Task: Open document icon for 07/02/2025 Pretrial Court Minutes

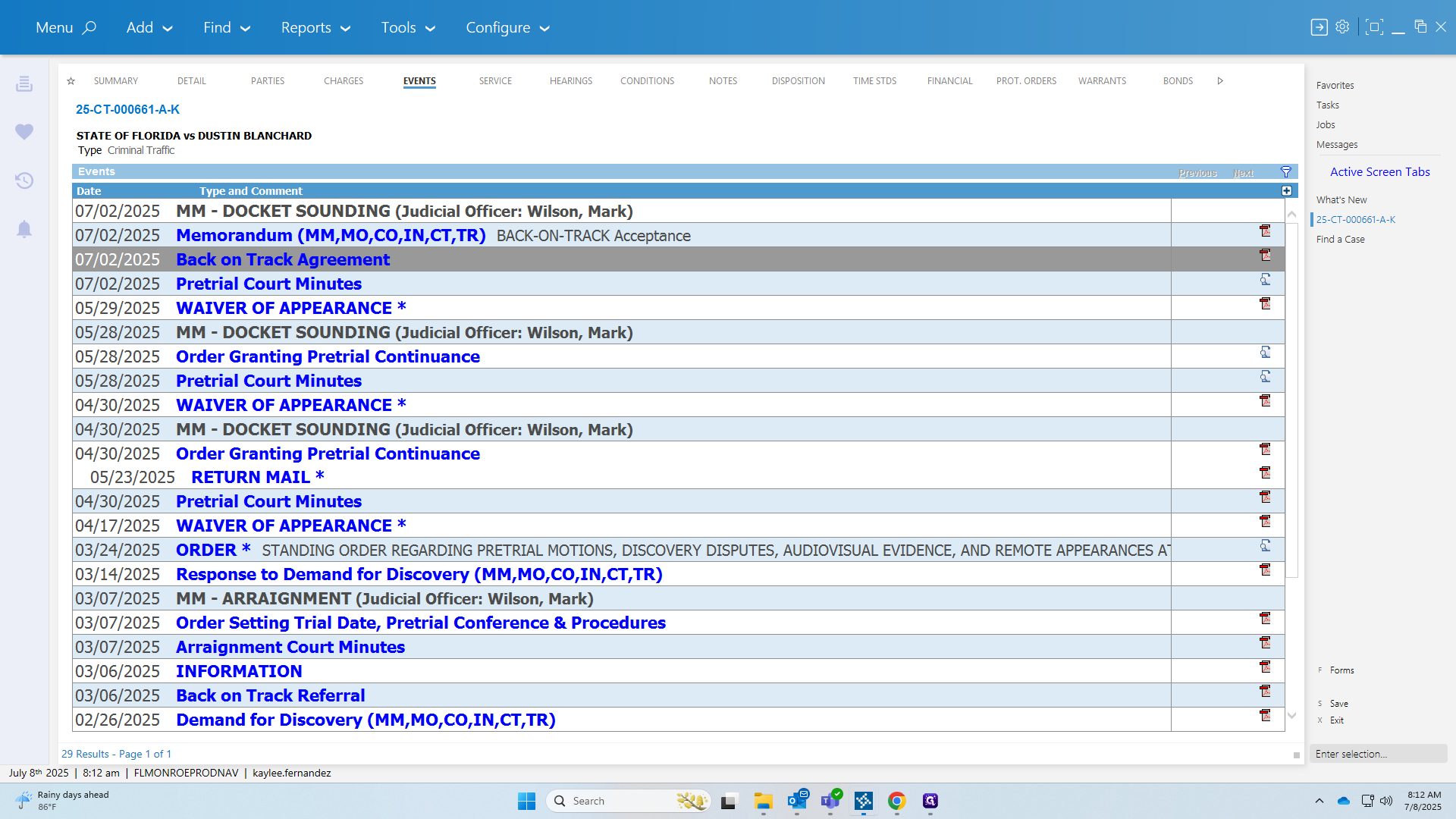Action: coord(1265,279)
